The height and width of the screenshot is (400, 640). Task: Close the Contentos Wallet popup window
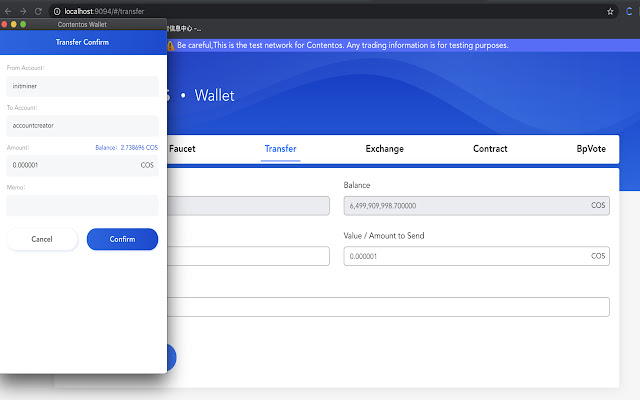tap(4, 24)
